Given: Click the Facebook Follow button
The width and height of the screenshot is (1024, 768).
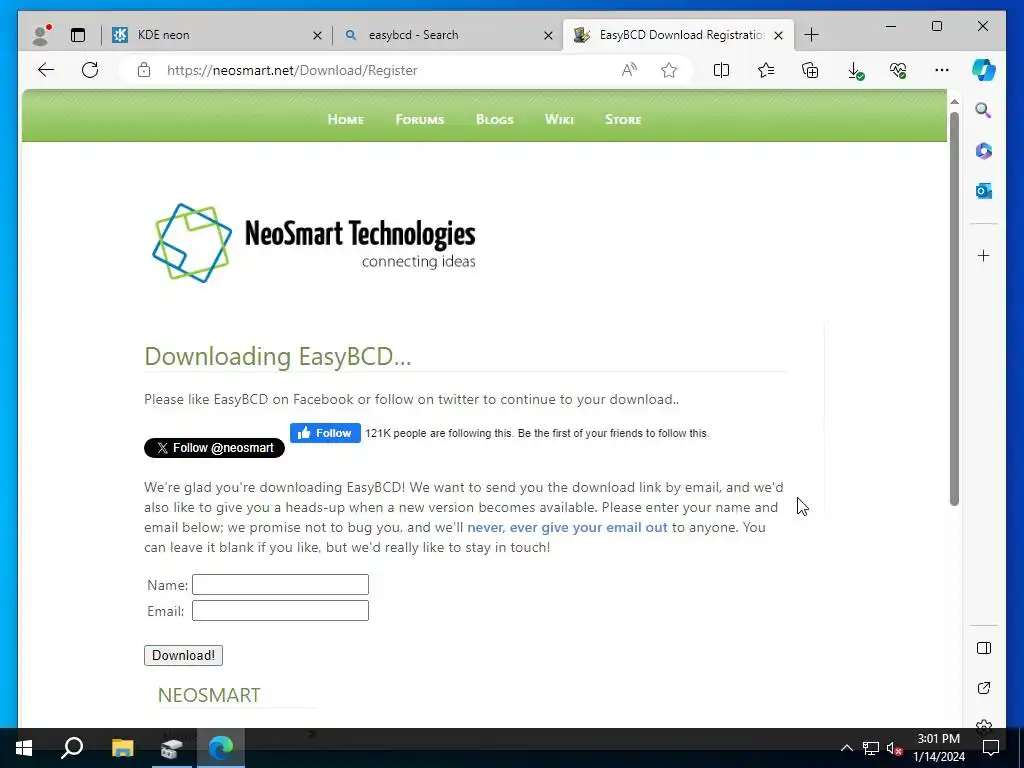Looking at the screenshot, I should point(325,433).
